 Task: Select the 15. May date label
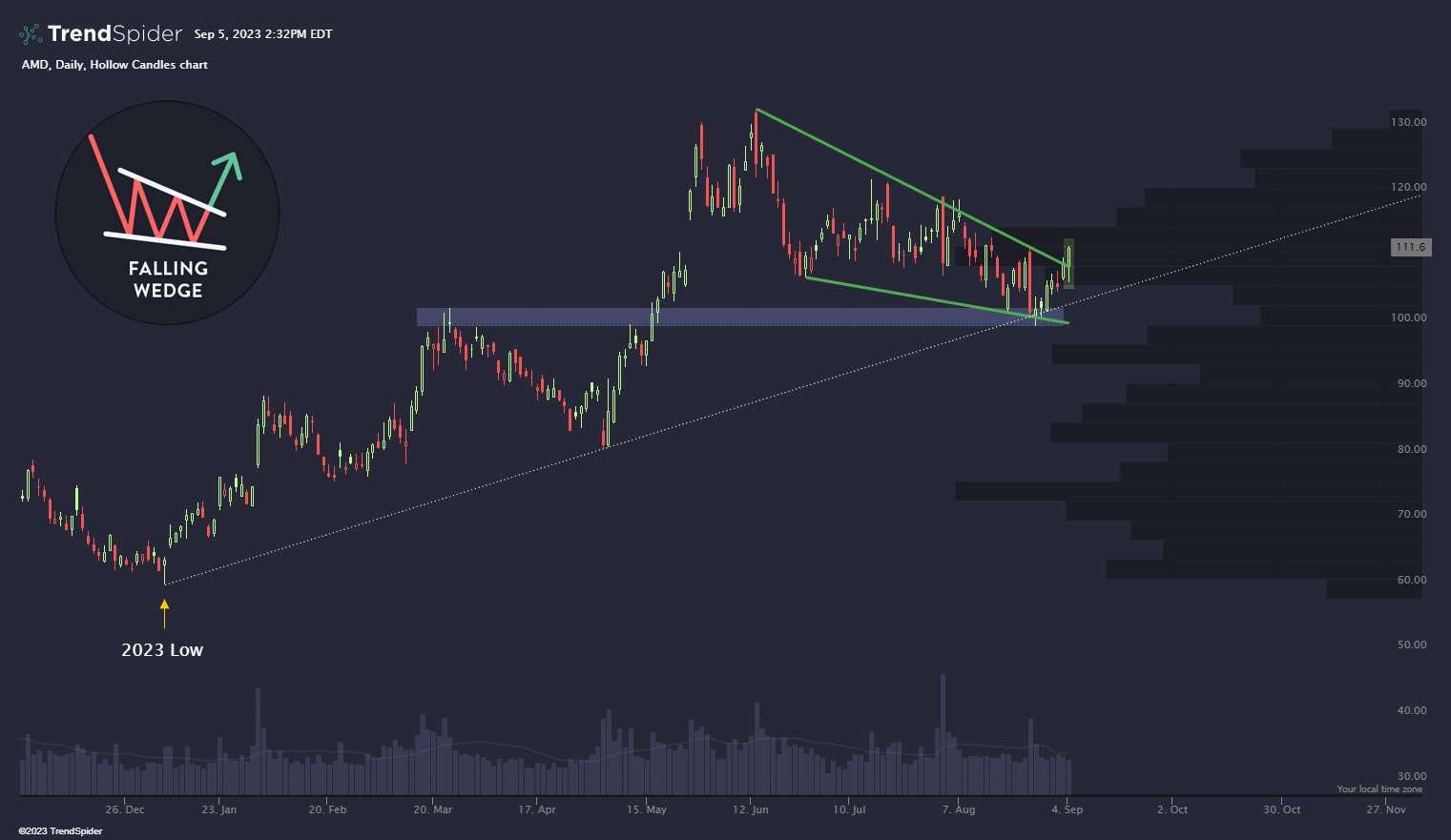click(647, 809)
